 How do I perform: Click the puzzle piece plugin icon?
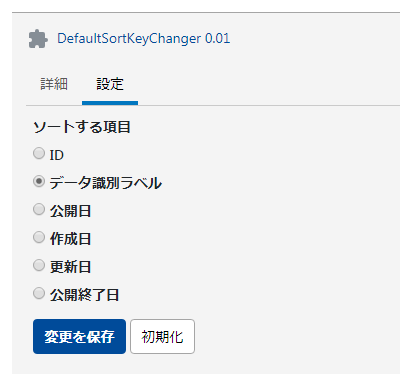pos(38,39)
